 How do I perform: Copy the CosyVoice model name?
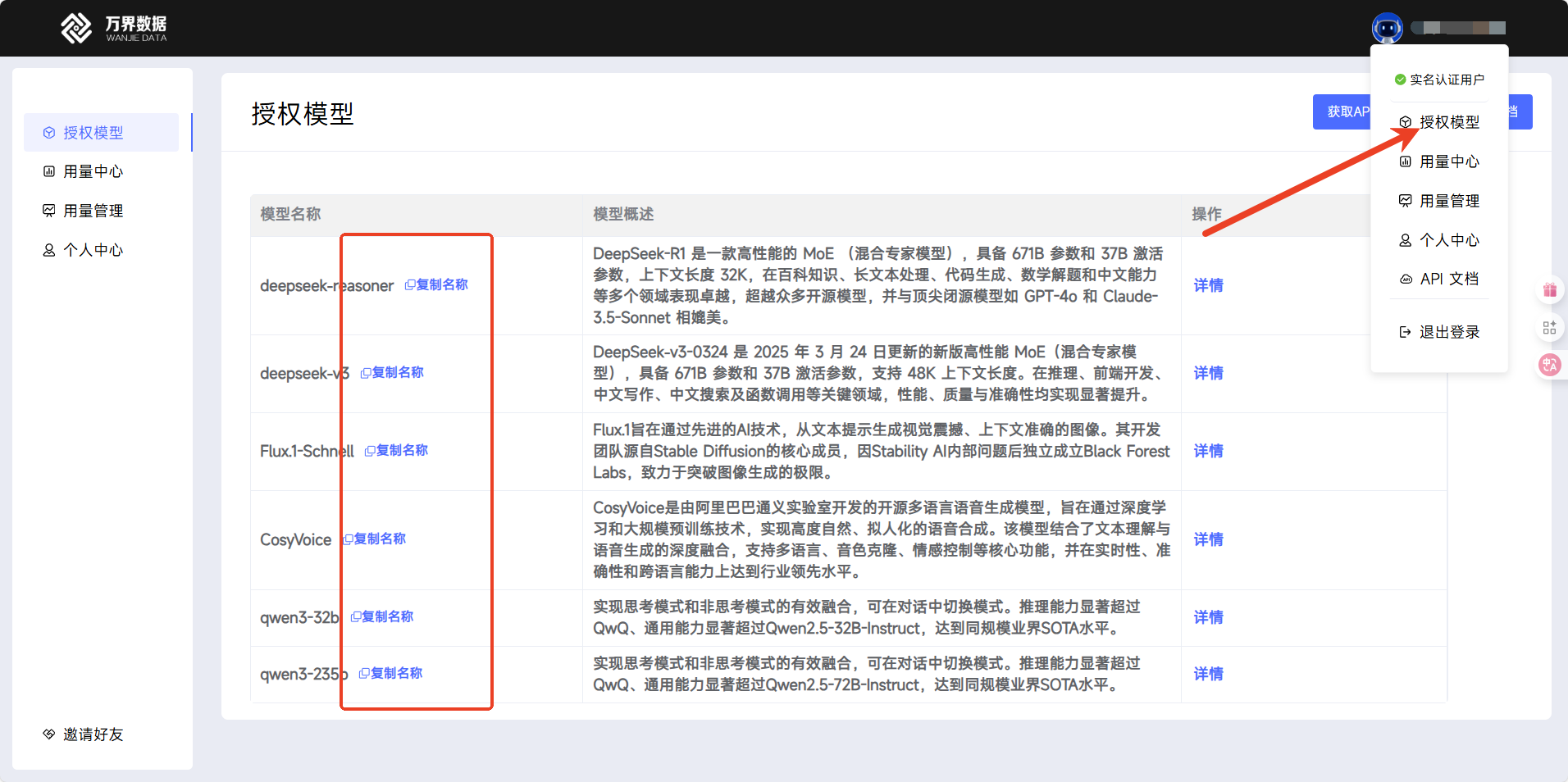tap(374, 539)
